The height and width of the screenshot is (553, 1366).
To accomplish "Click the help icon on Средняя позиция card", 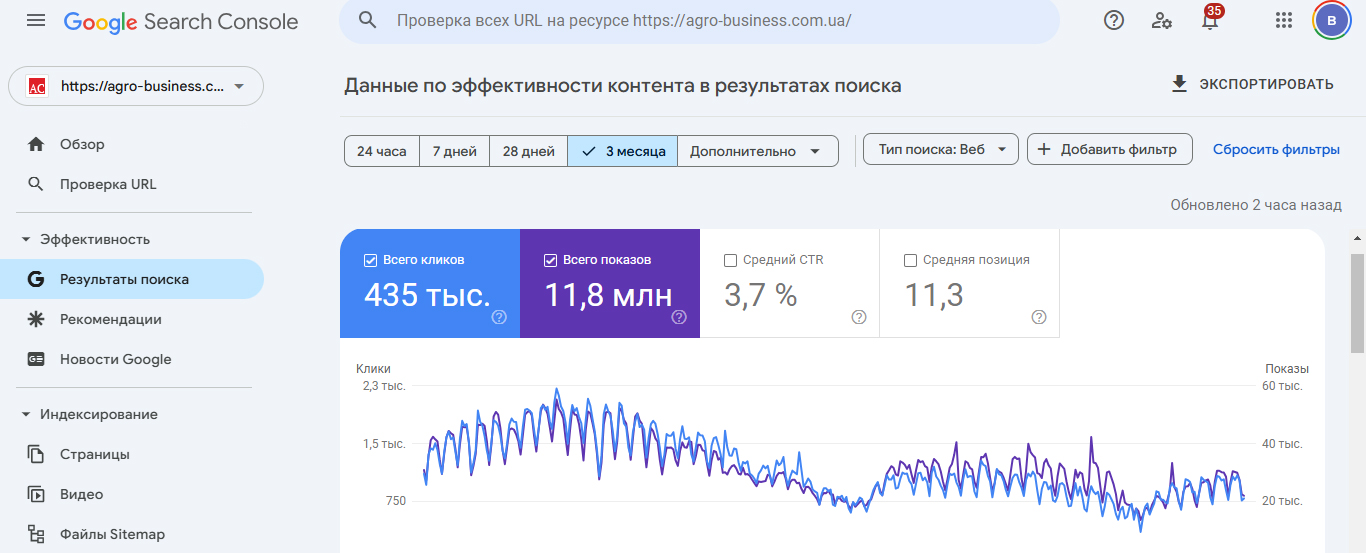I will click(x=1038, y=317).
